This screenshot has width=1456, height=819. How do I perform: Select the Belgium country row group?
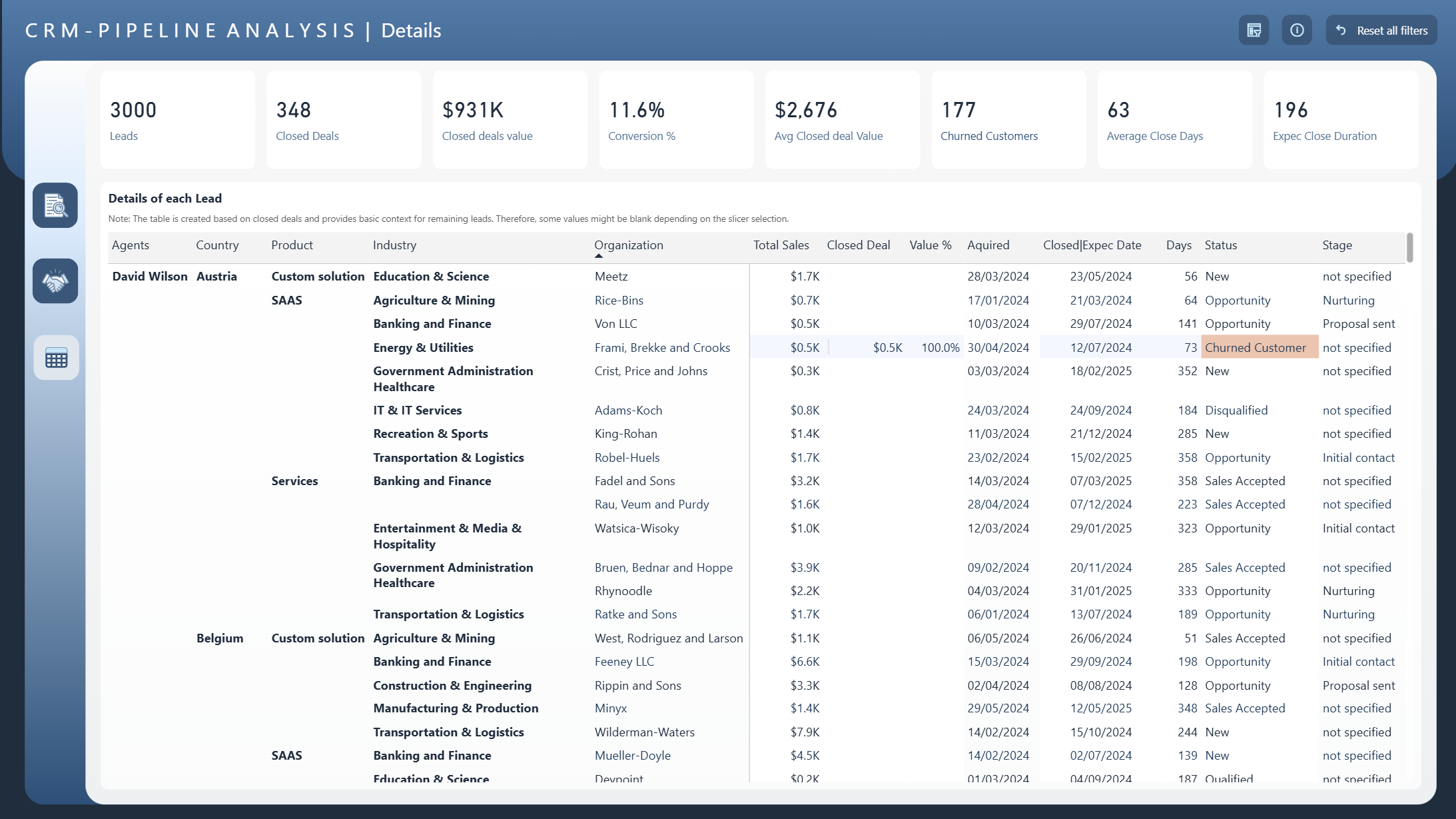pyautogui.click(x=220, y=638)
